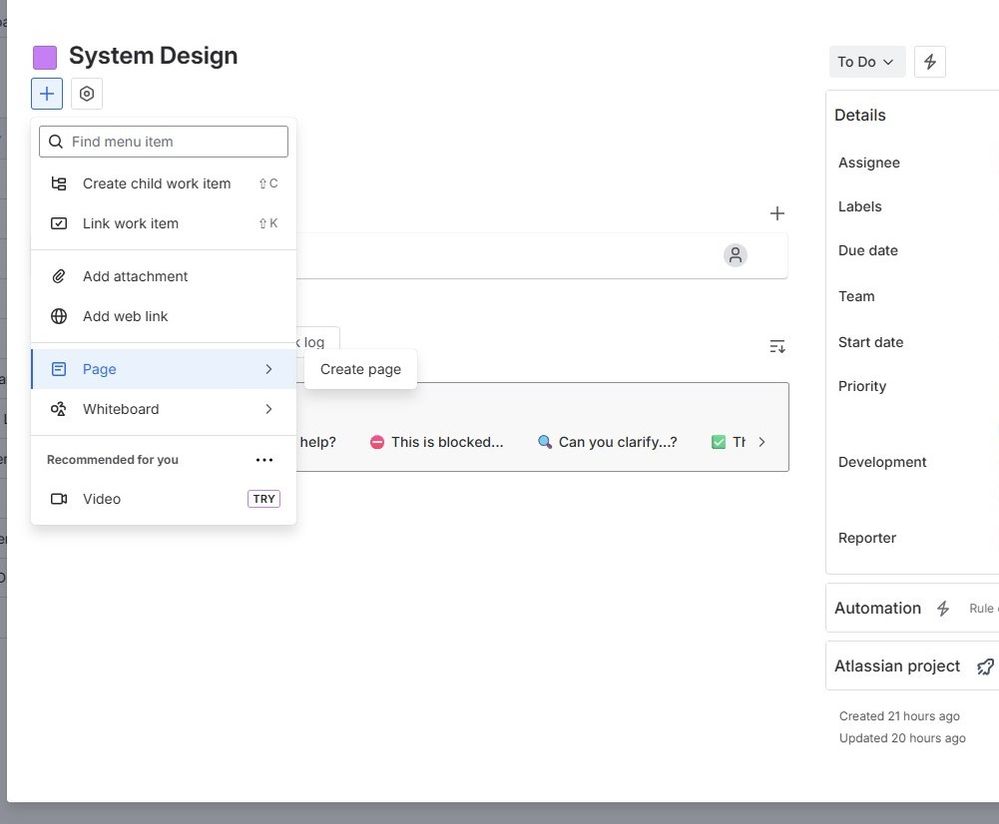Click the unassigned avatar icon
This screenshot has height=824, width=999.
735,255
